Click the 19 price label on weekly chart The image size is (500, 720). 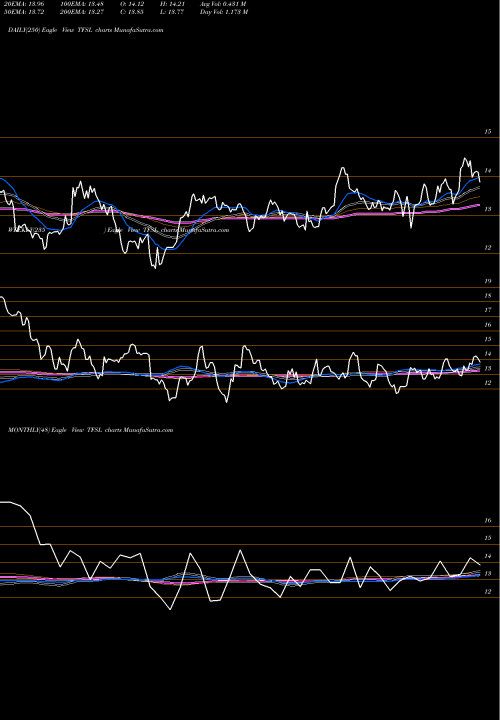(488, 281)
